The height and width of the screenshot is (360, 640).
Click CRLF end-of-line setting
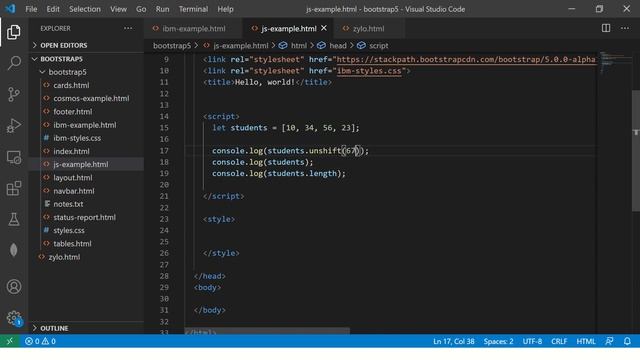point(559,341)
